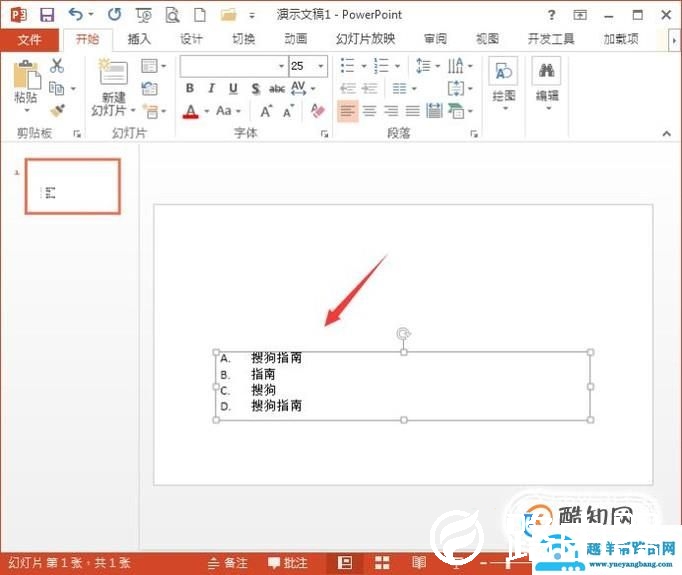Increase font size with large A icon
This screenshot has width=682, height=575.
266,111
